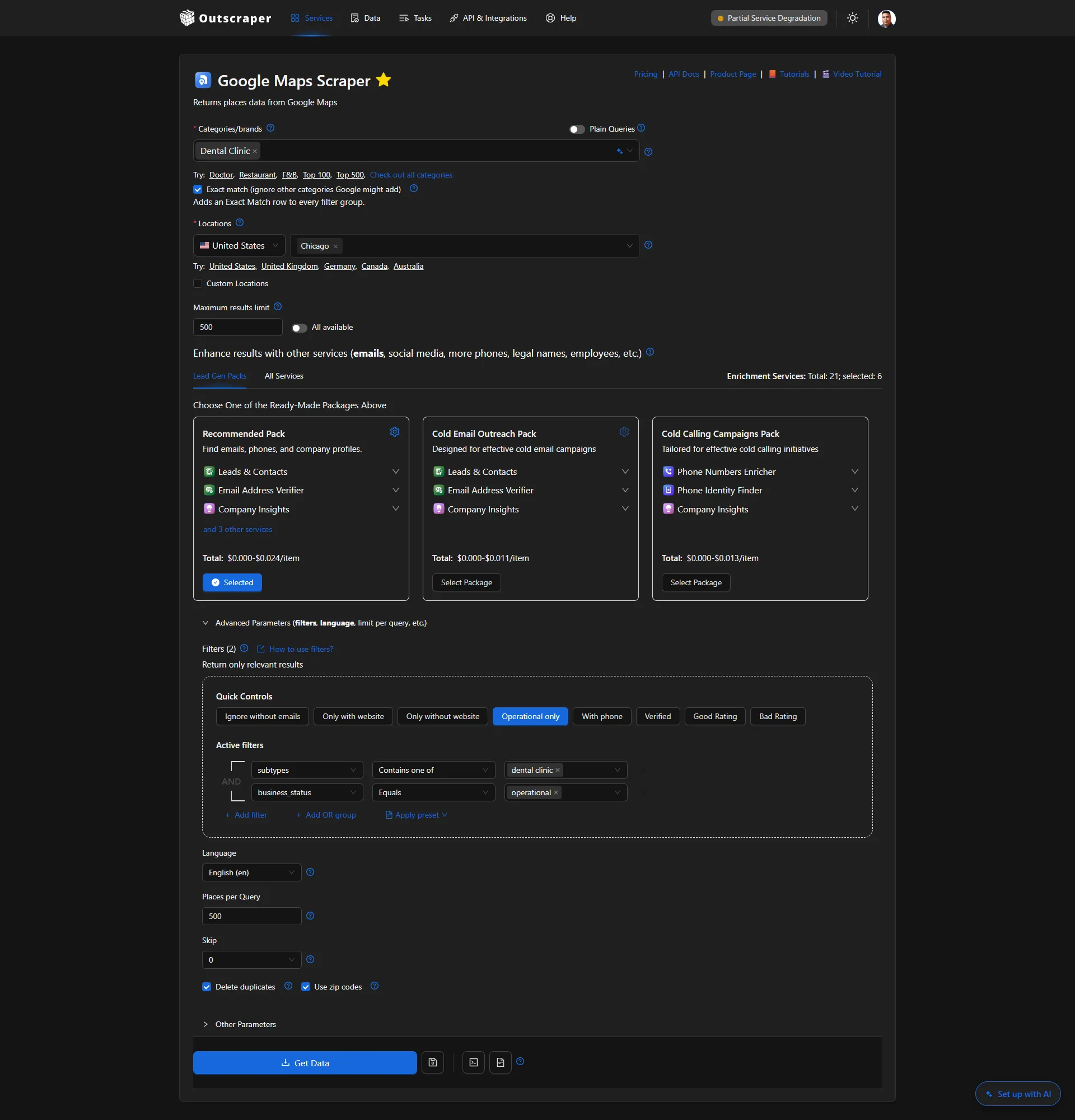1075x1120 pixels.
Task: Enable the Custom Locations checkbox
Action: 198,283
